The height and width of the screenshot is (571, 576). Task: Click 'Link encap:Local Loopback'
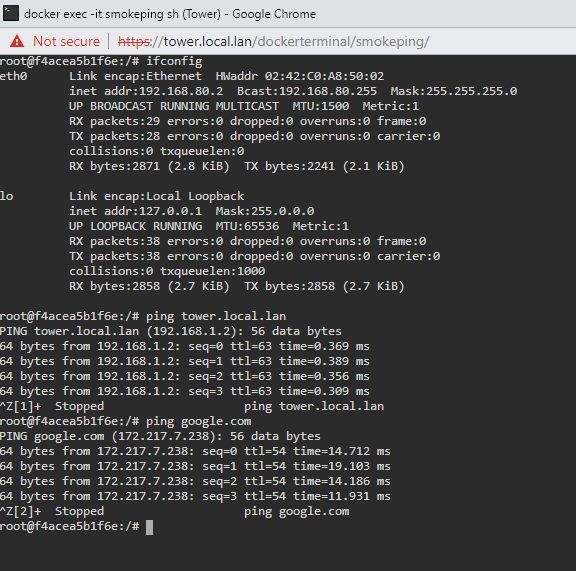tap(156, 196)
